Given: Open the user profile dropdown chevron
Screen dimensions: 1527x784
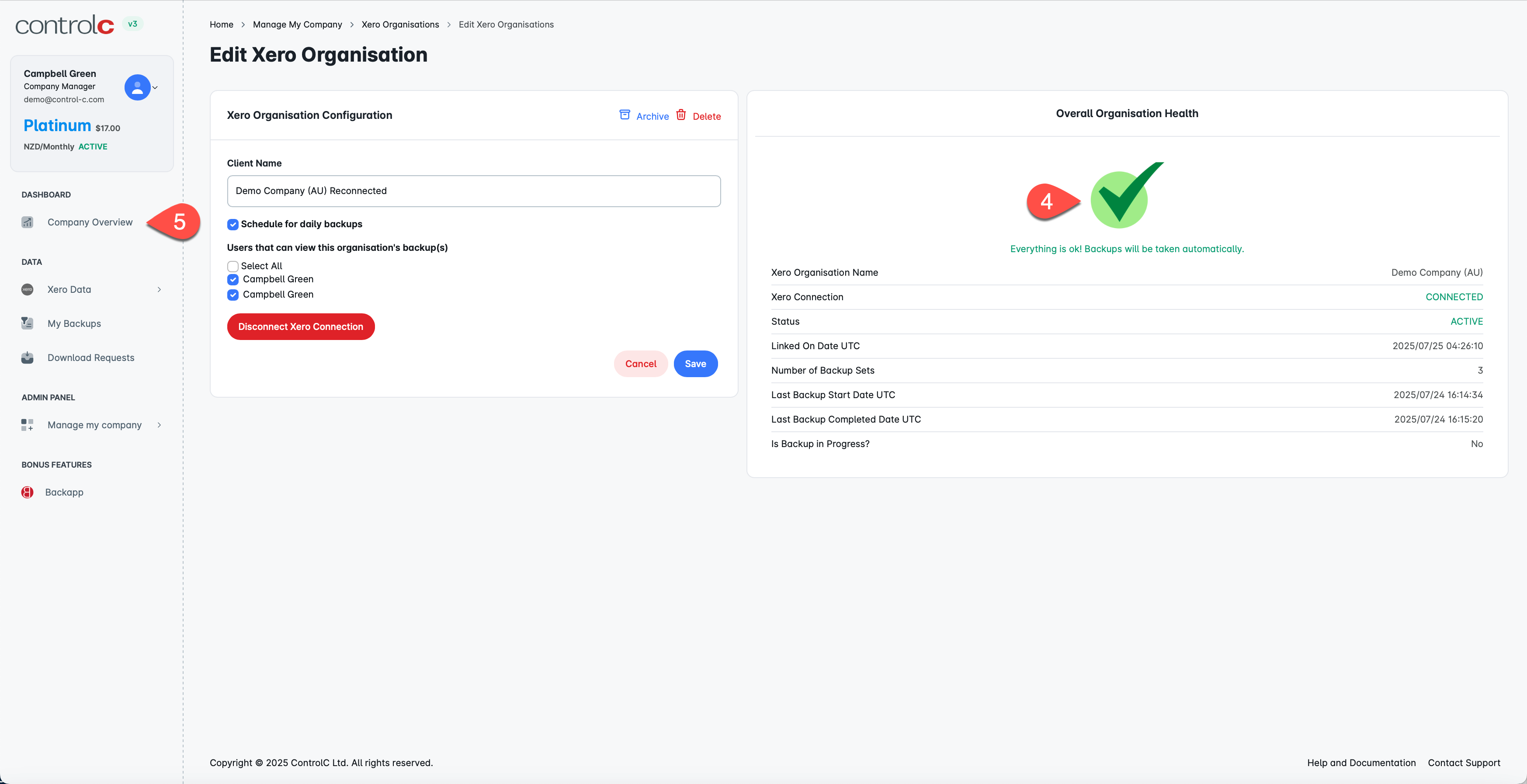Looking at the screenshot, I should click(155, 87).
